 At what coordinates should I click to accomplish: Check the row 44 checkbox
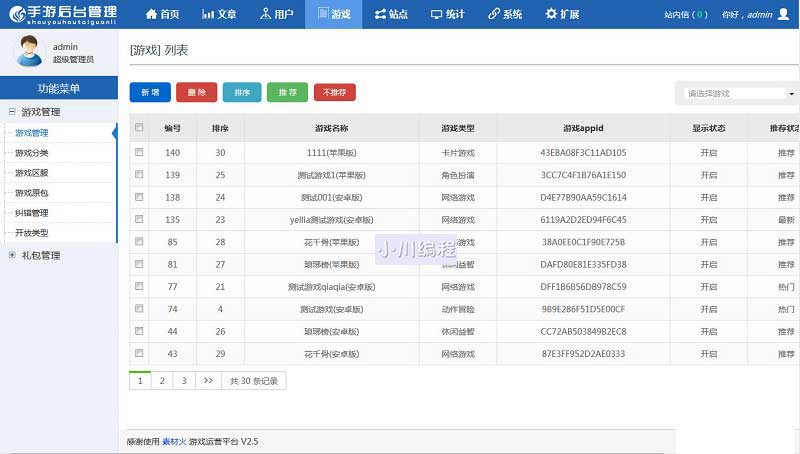click(x=139, y=331)
